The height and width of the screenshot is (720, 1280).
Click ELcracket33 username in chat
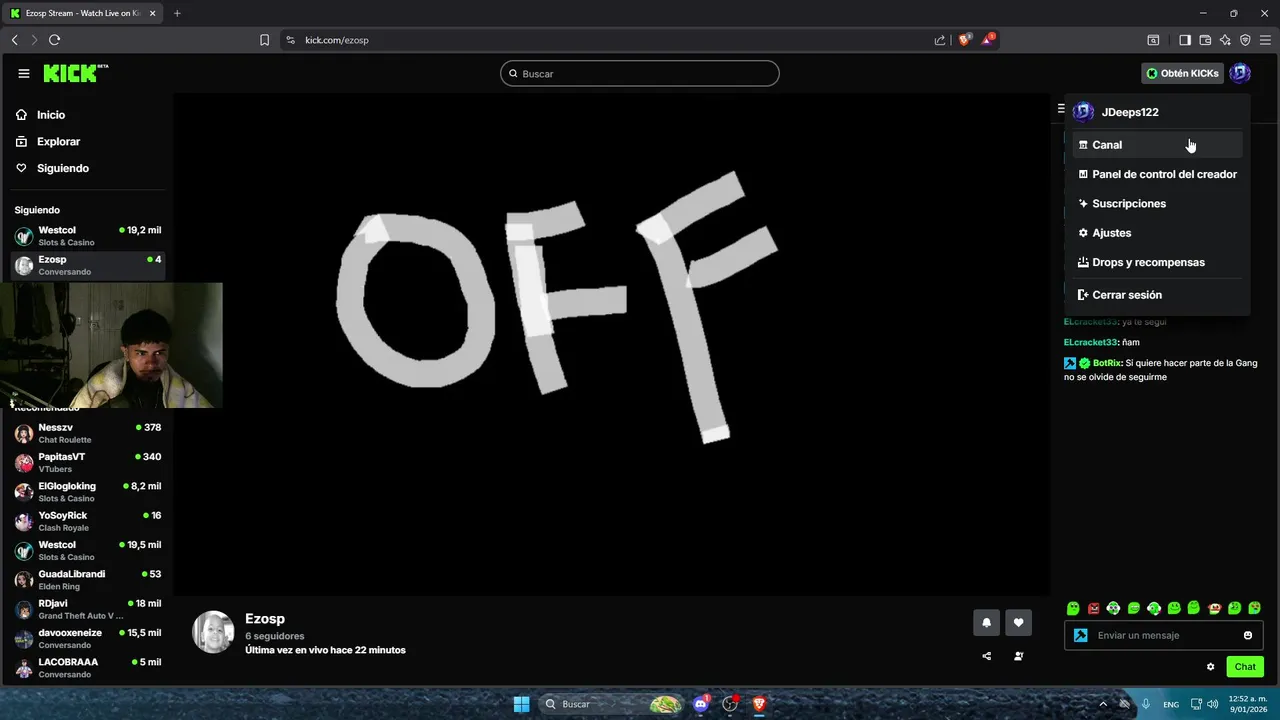[x=1091, y=342]
